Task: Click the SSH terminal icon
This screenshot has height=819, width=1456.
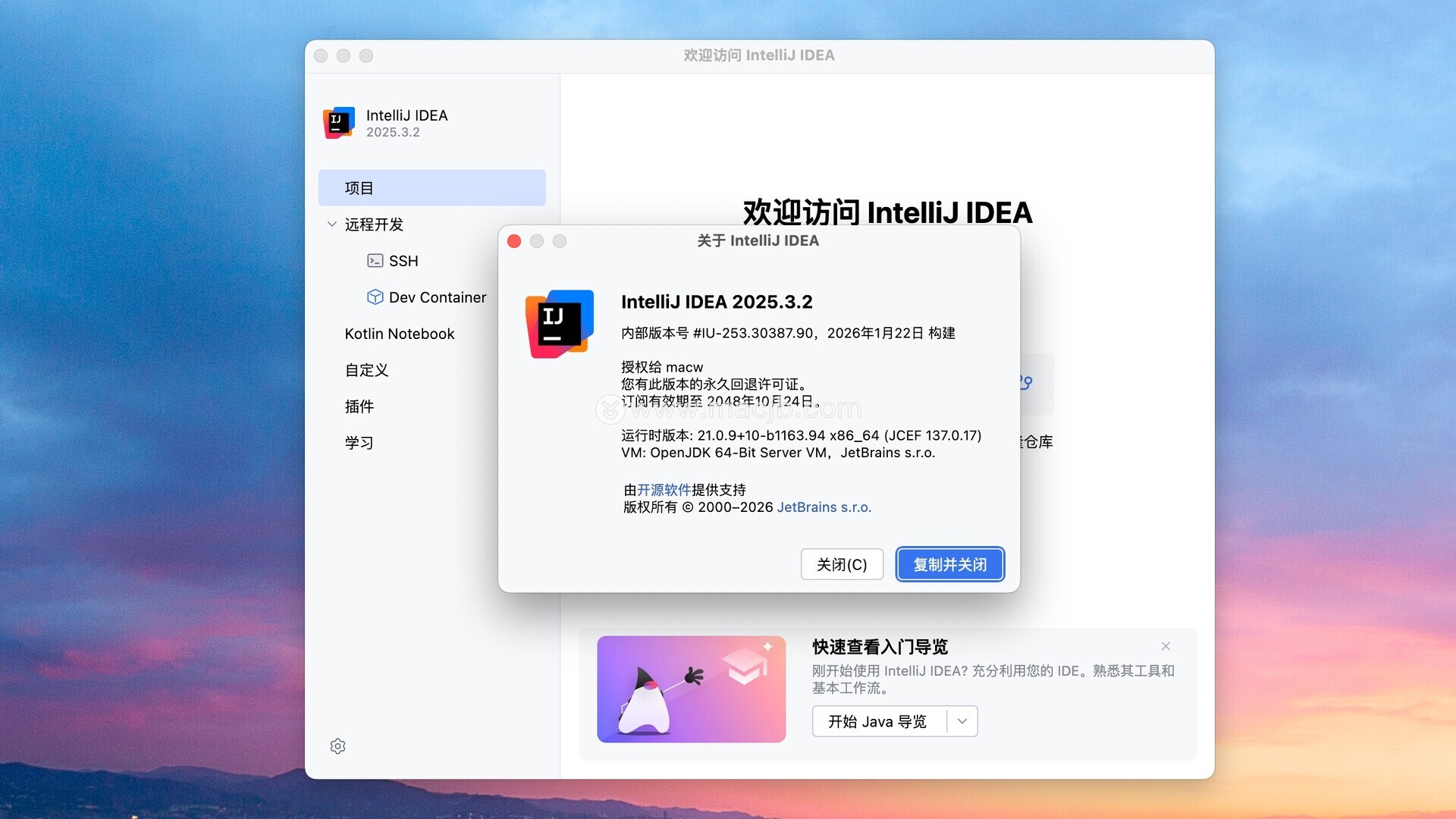Action: pyautogui.click(x=375, y=261)
